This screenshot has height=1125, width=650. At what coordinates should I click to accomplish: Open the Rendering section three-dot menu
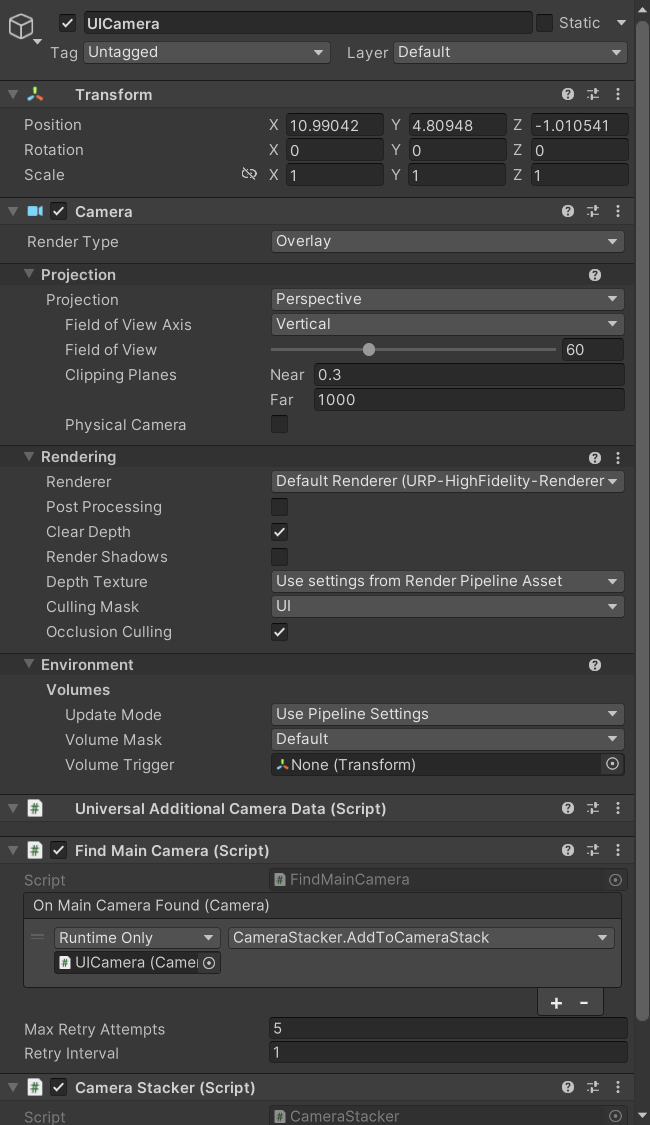[618, 458]
